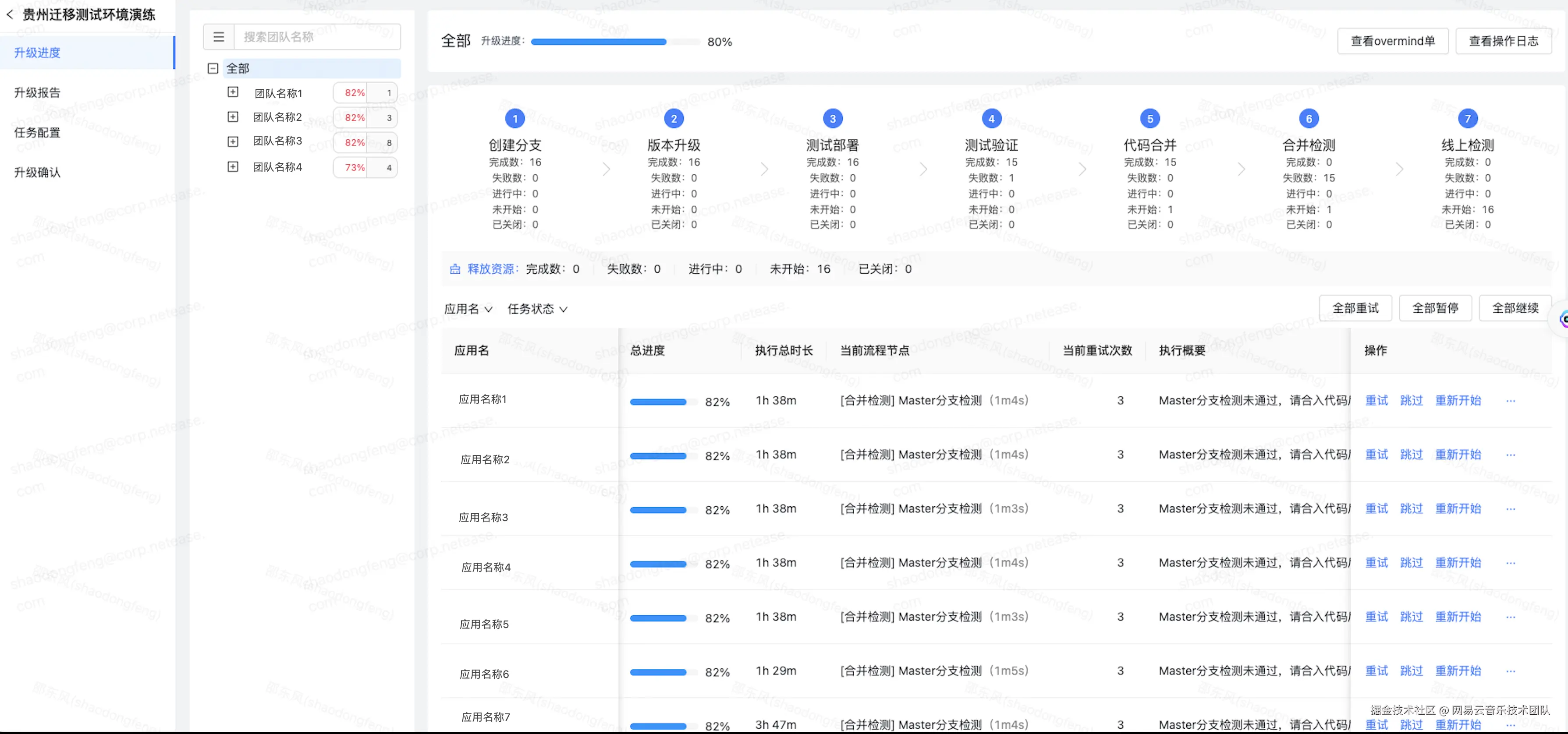
Task: Switch to the 升级报告 section
Action: coord(38,92)
